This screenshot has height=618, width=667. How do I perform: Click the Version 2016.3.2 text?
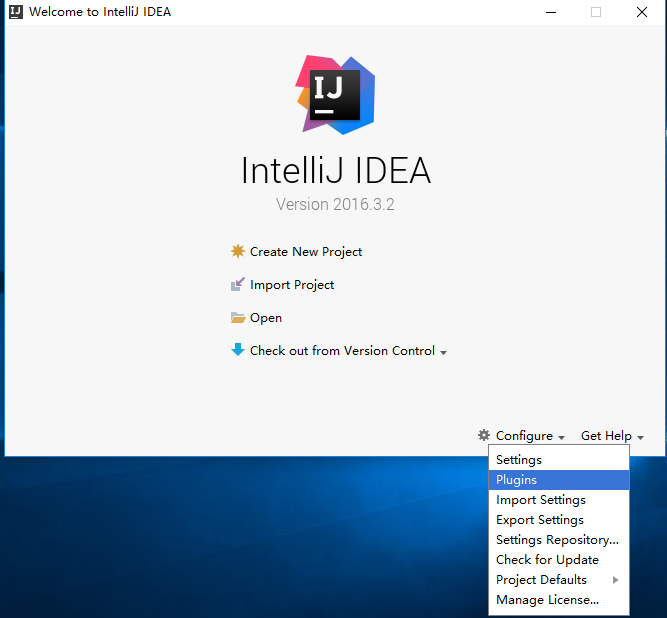[335, 205]
